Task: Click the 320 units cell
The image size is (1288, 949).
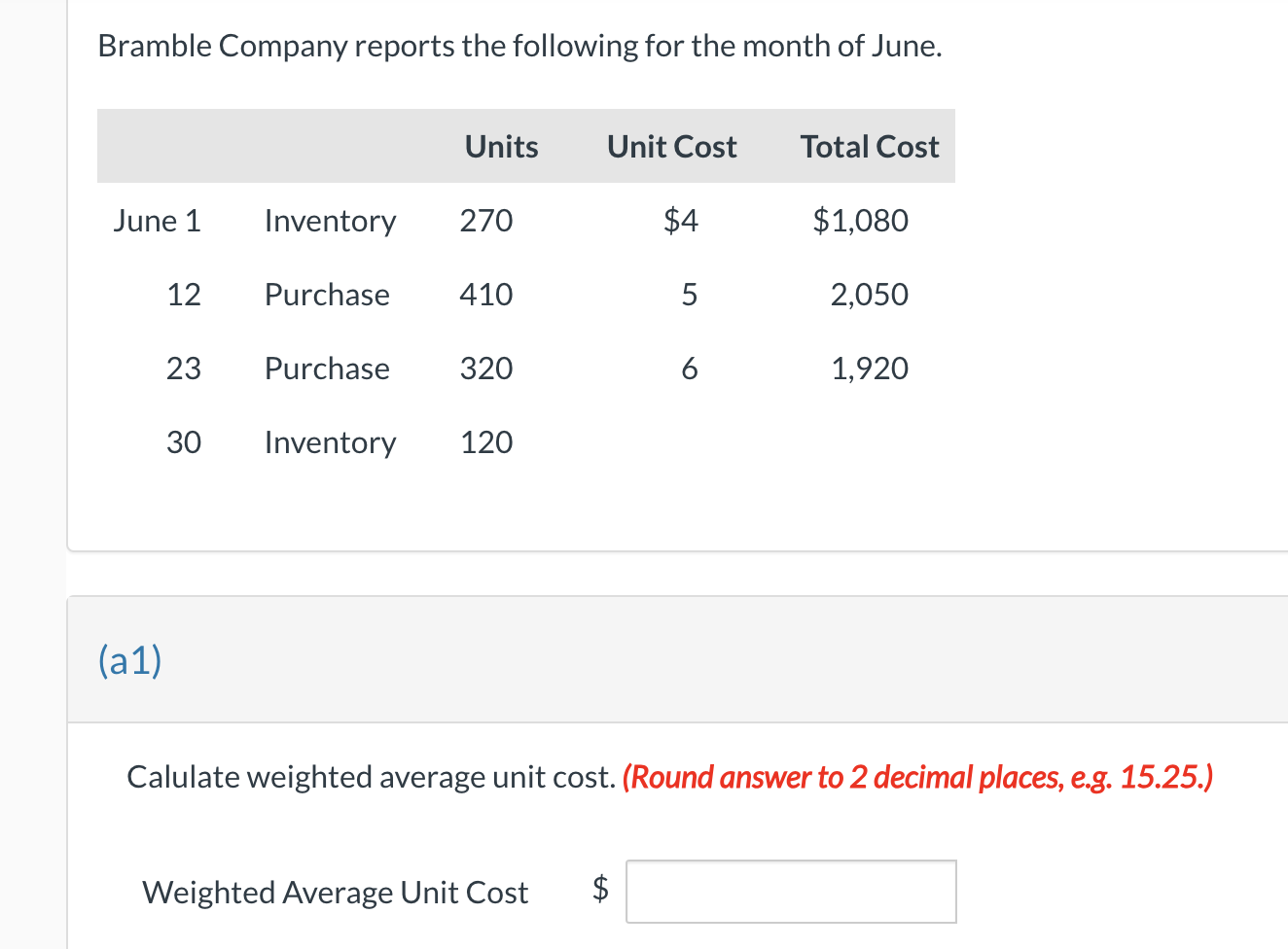Action: [486, 369]
